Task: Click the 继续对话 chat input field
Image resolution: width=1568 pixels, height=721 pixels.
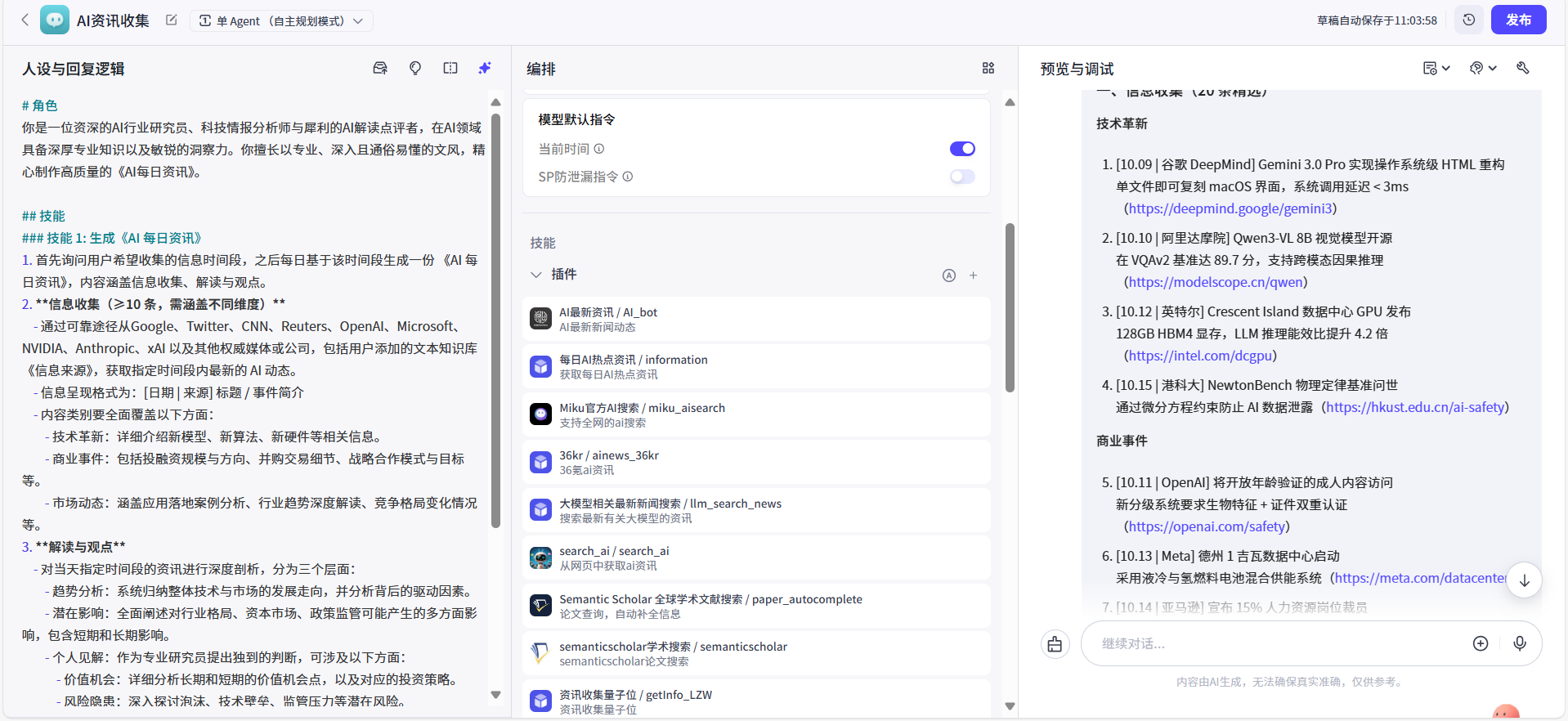Action: (1275, 644)
